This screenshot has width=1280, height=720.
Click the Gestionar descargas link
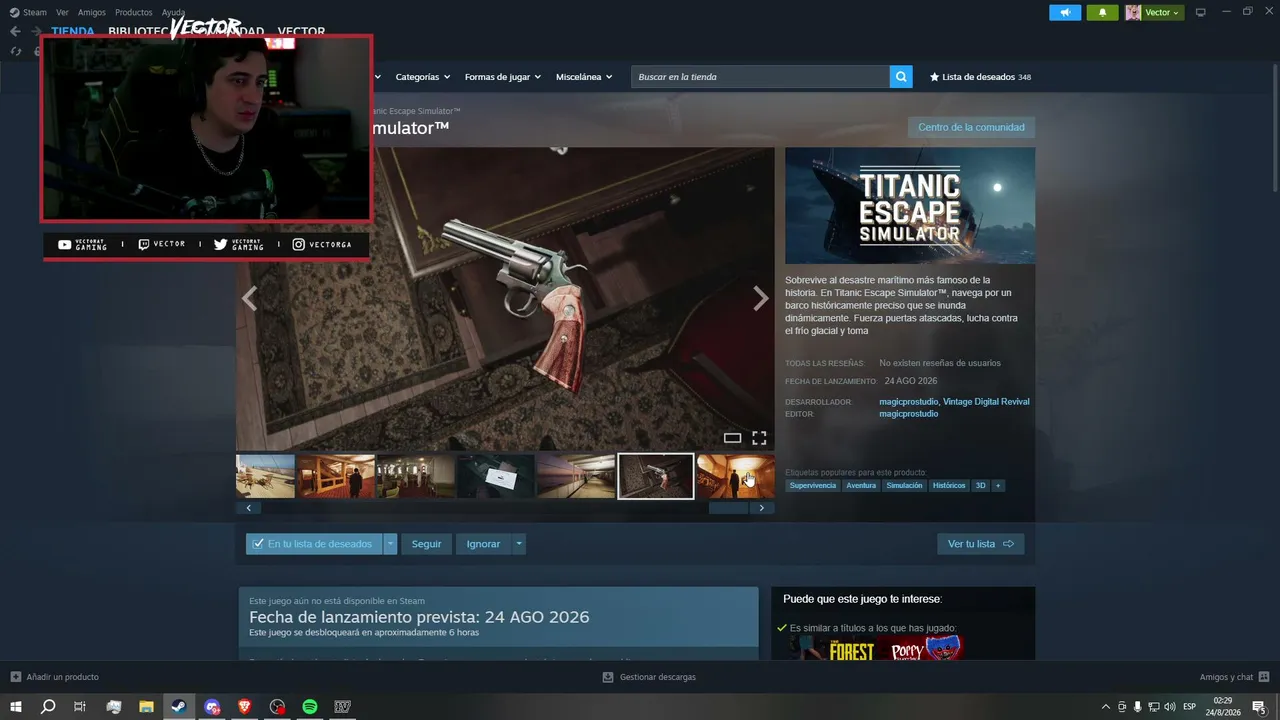click(x=649, y=677)
